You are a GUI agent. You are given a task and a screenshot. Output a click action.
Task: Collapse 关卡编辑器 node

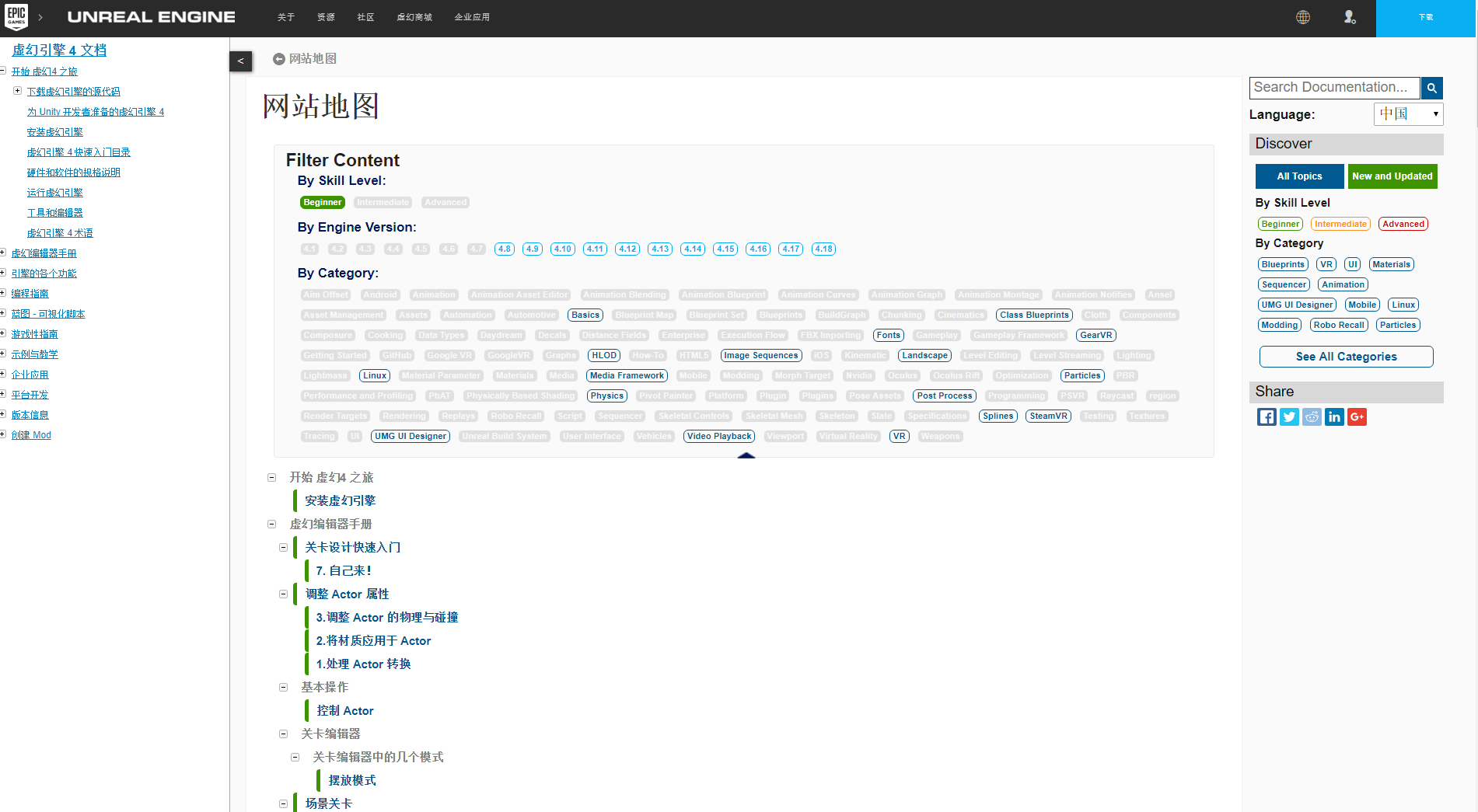point(284,734)
